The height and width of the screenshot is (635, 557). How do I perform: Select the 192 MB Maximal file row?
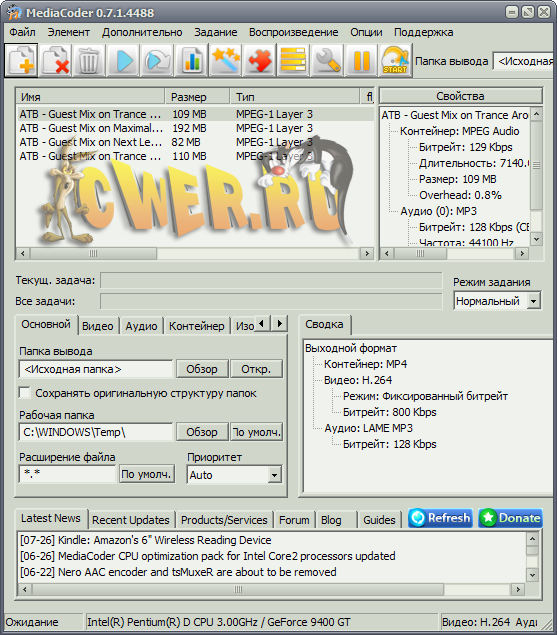[195, 128]
